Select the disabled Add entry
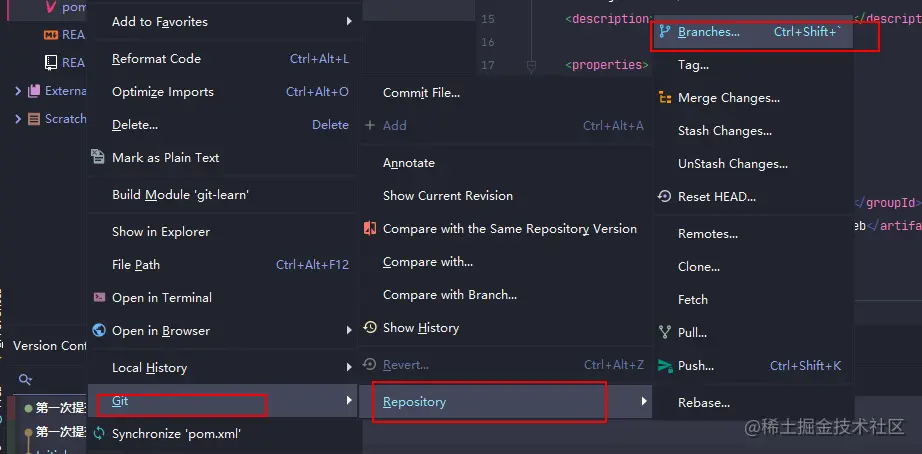Viewport: 922px width, 454px height. tap(506, 125)
